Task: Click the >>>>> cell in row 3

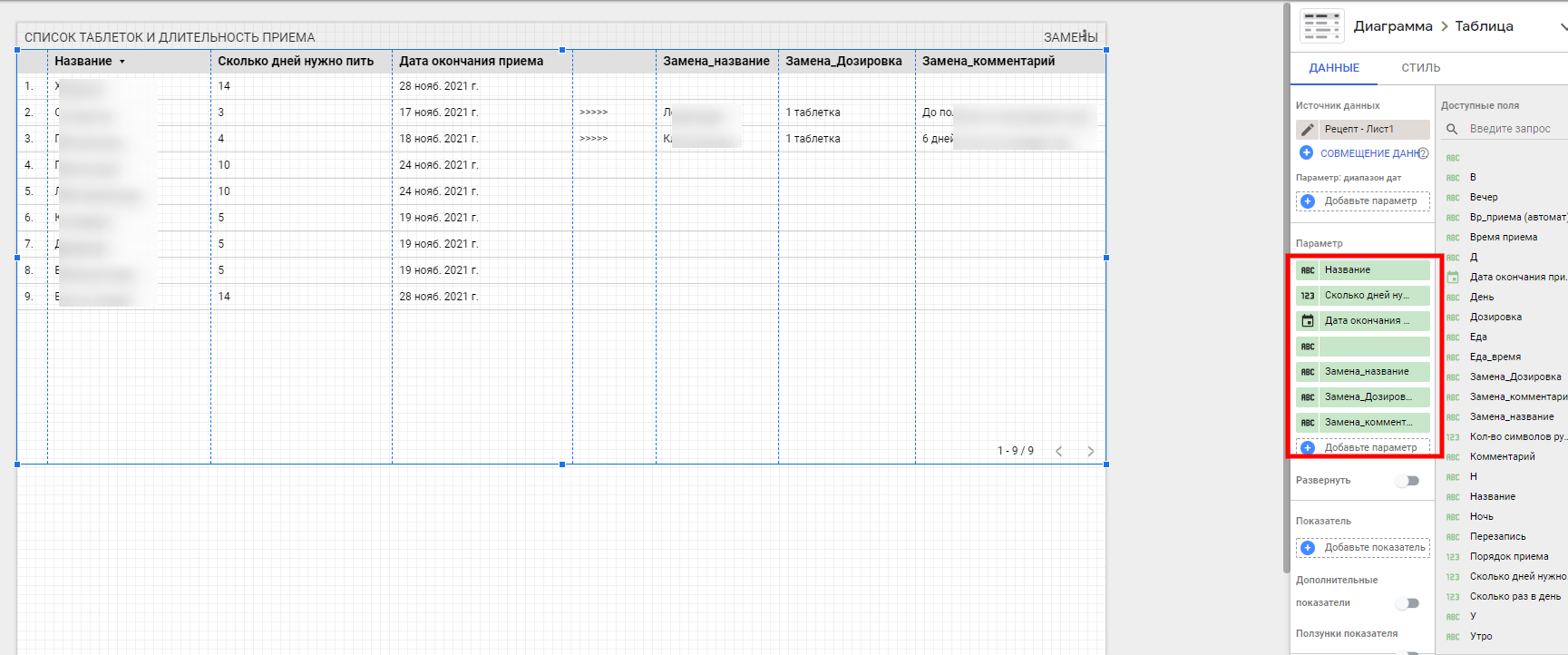Action: point(594,139)
